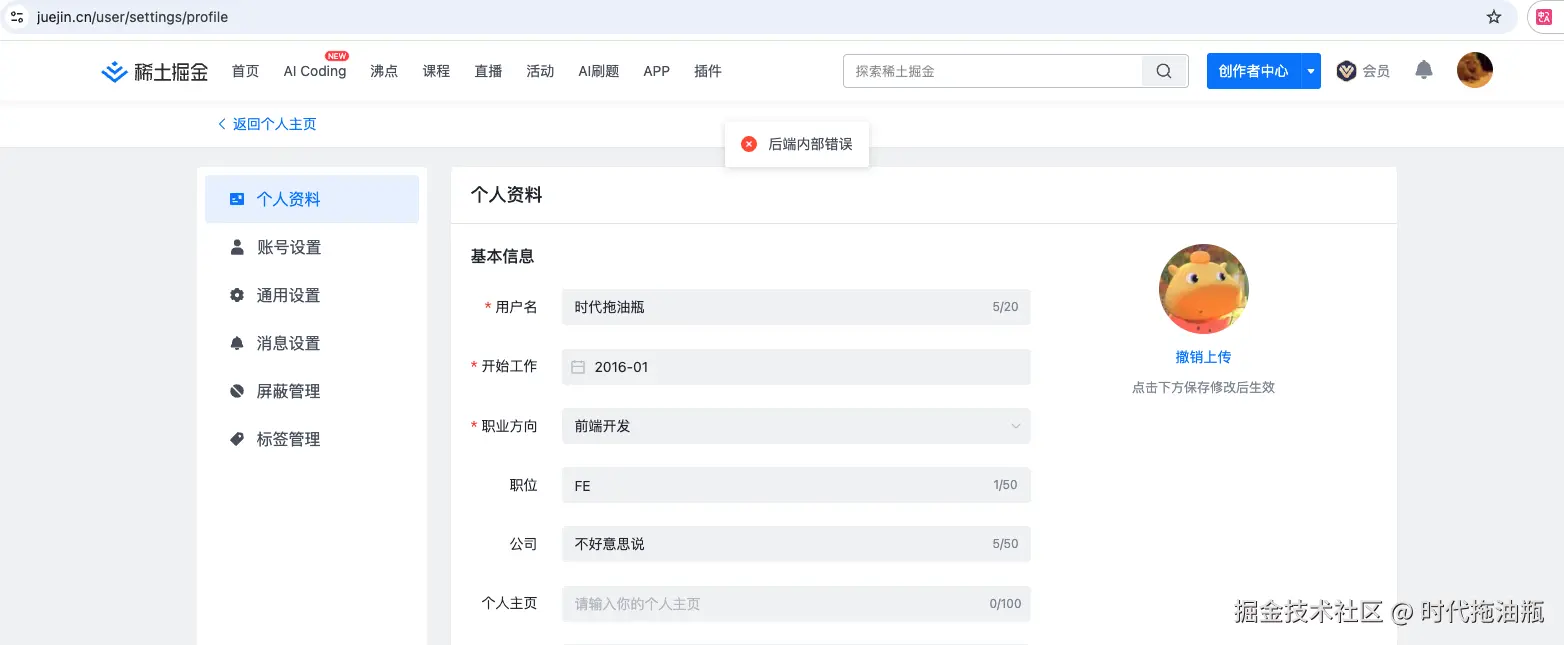Screen dimensions: 1564x645
Task: Click the 个人主页 input field
Action: [x=795, y=603]
